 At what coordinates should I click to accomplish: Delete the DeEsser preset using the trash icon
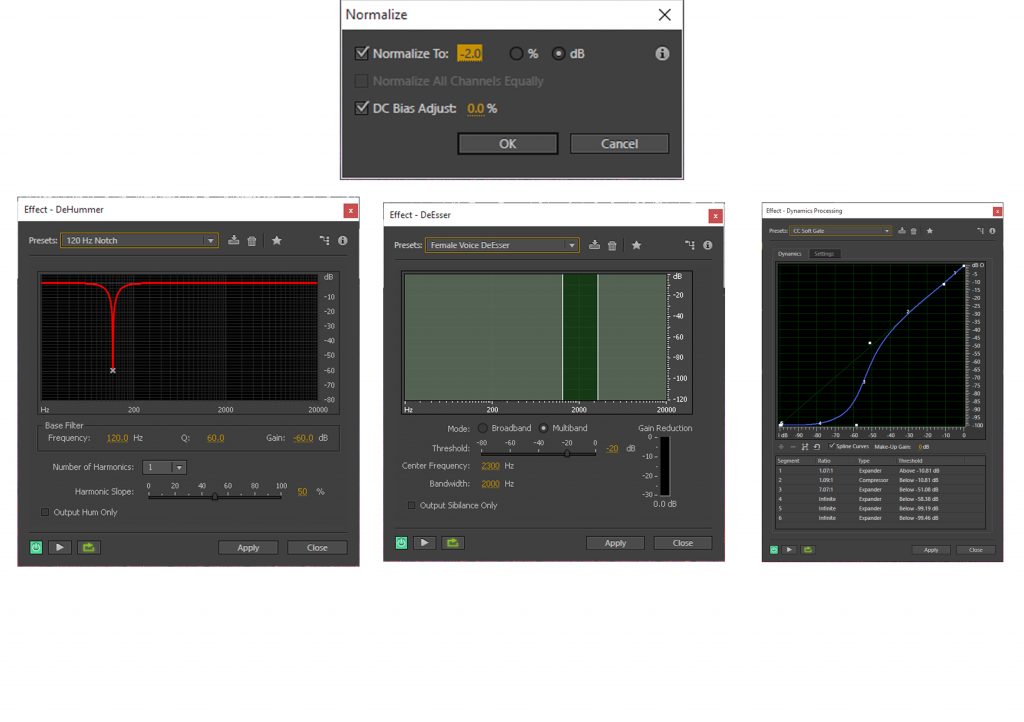click(x=612, y=245)
